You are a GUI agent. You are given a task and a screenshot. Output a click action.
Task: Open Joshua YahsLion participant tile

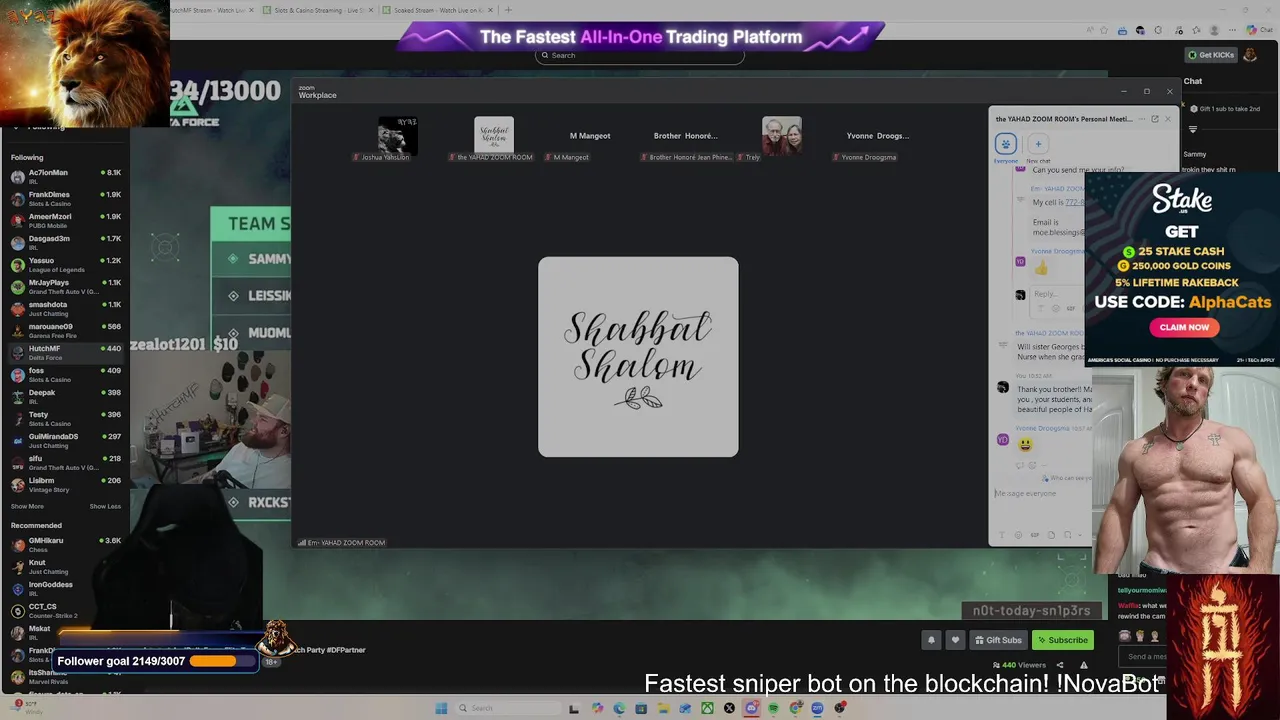[397, 139]
